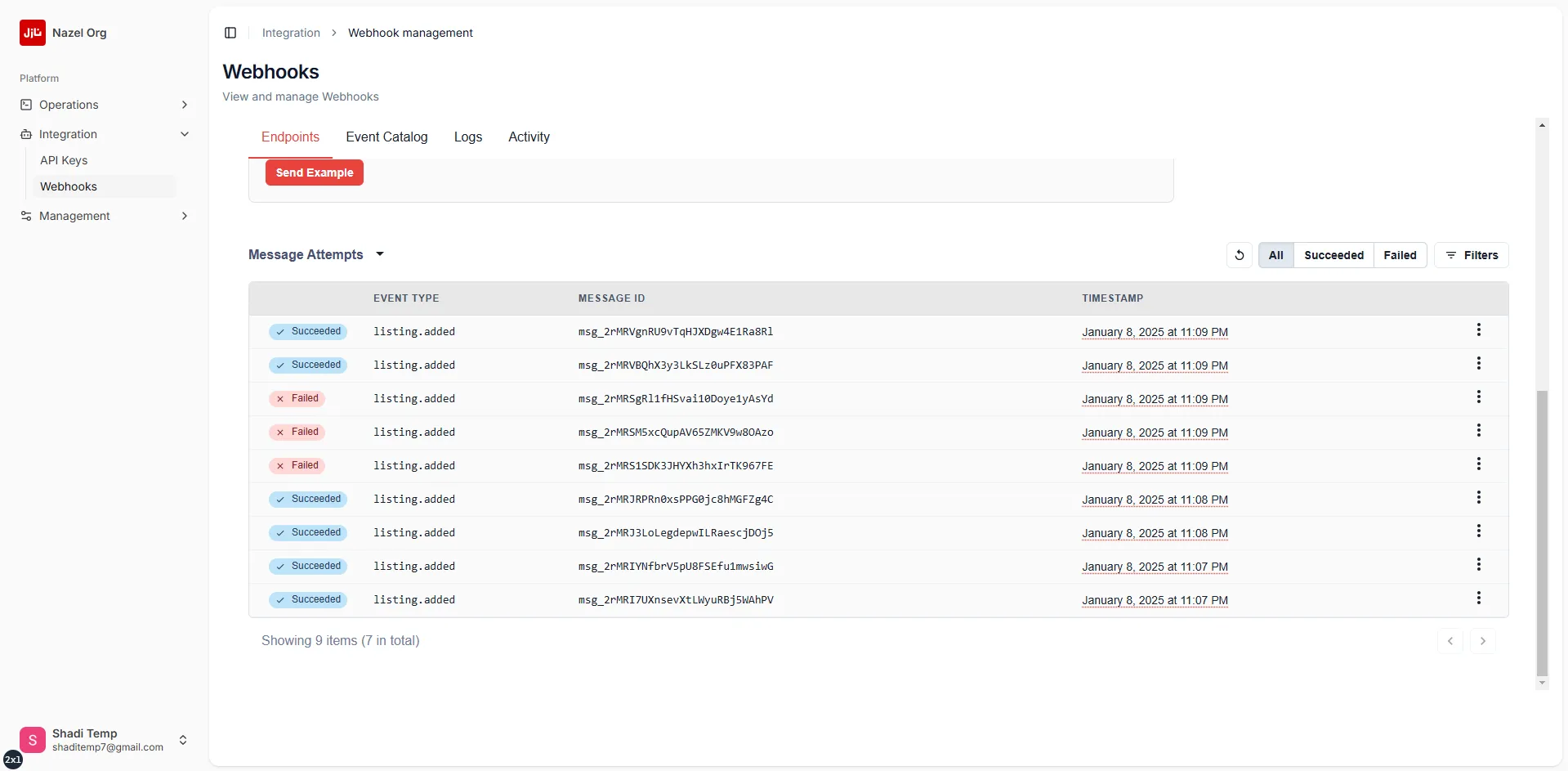Click the Integration sidebar icon
The height and width of the screenshot is (771, 1568).
pyautogui.click(x=26, y=133)
